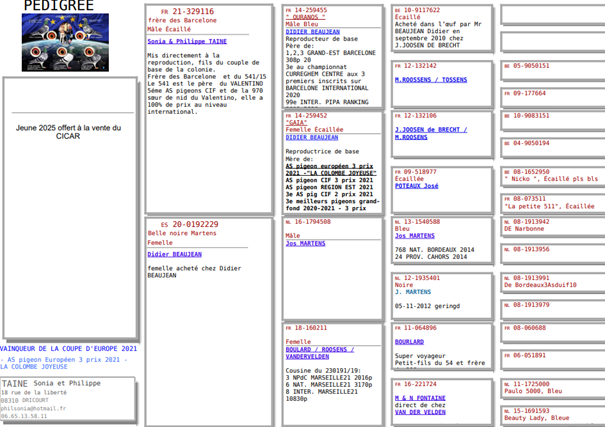Screen dimensions: 605x427
Task: Select ring number FR 12-132106
Action: (416, 116)
